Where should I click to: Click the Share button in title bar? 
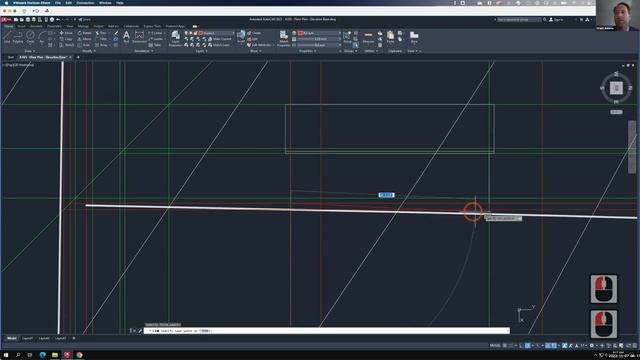[x=84, y=19]
